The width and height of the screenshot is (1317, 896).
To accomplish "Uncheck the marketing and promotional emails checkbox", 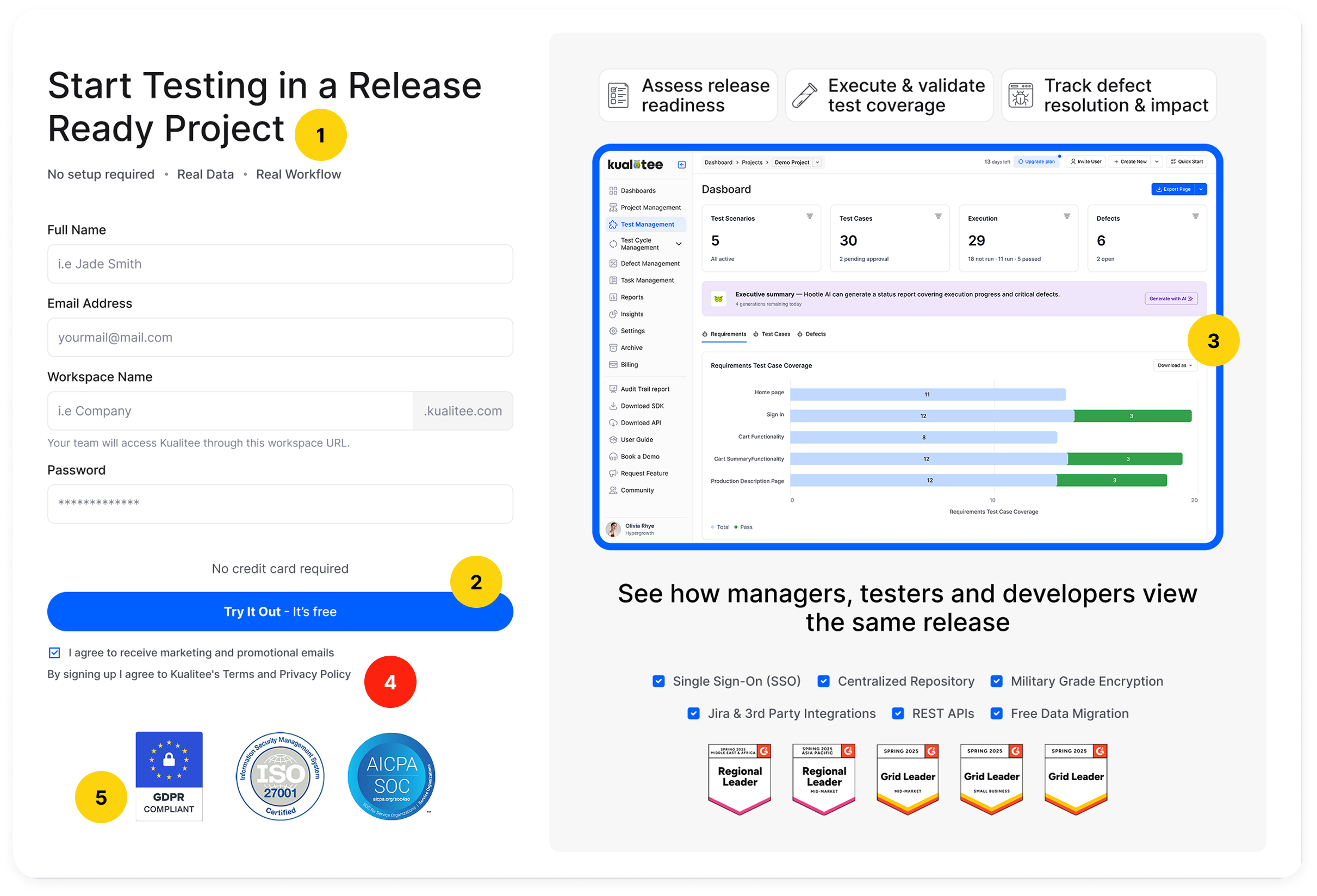I will pos(54,653).
